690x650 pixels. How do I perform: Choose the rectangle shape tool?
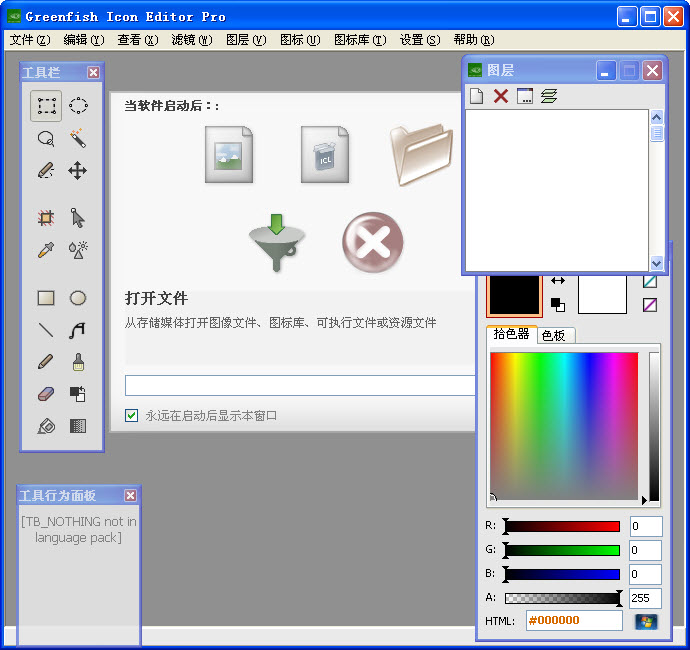pos(46,298)
